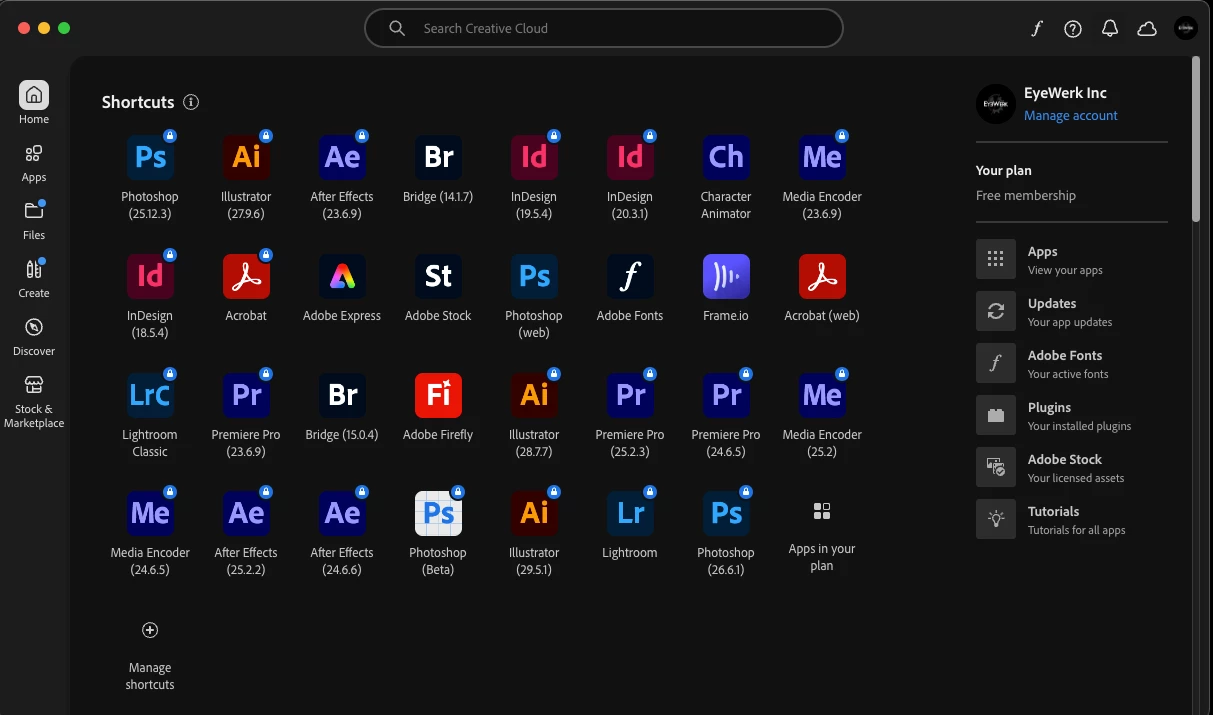The height and width of the screenshot is (715, 1213).
Task: Open Adobe Firefly icon
Action: [x=438, y=395]
